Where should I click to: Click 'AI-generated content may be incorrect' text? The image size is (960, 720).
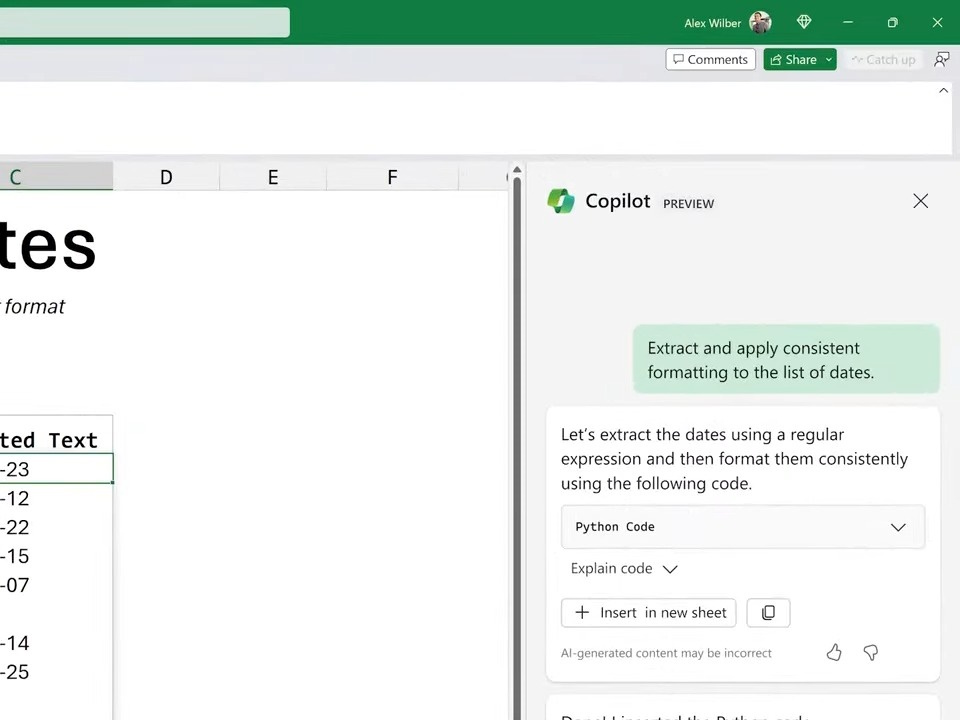tap(666, 653)
